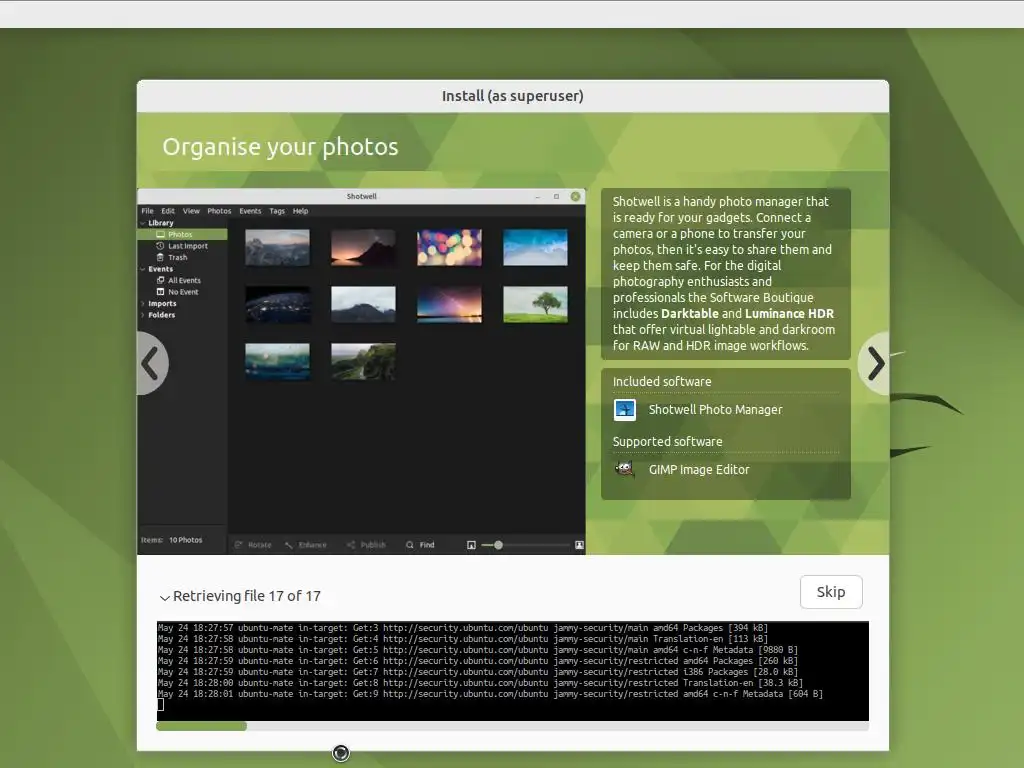The height and width of the screenshot is (768, 1024).
Task: Click the GIMP Image Editor label
Action: (x=699, y=470)
